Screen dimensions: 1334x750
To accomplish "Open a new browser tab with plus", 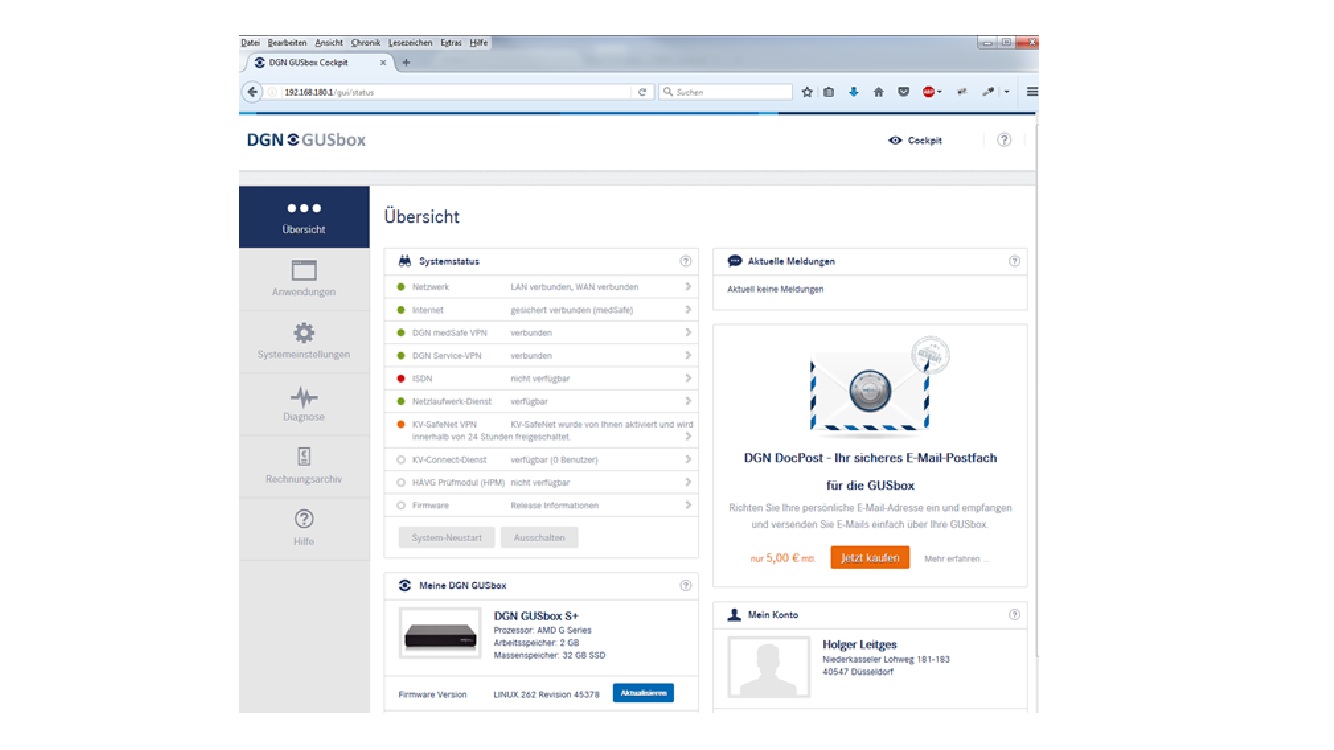I will pos(406,62).
